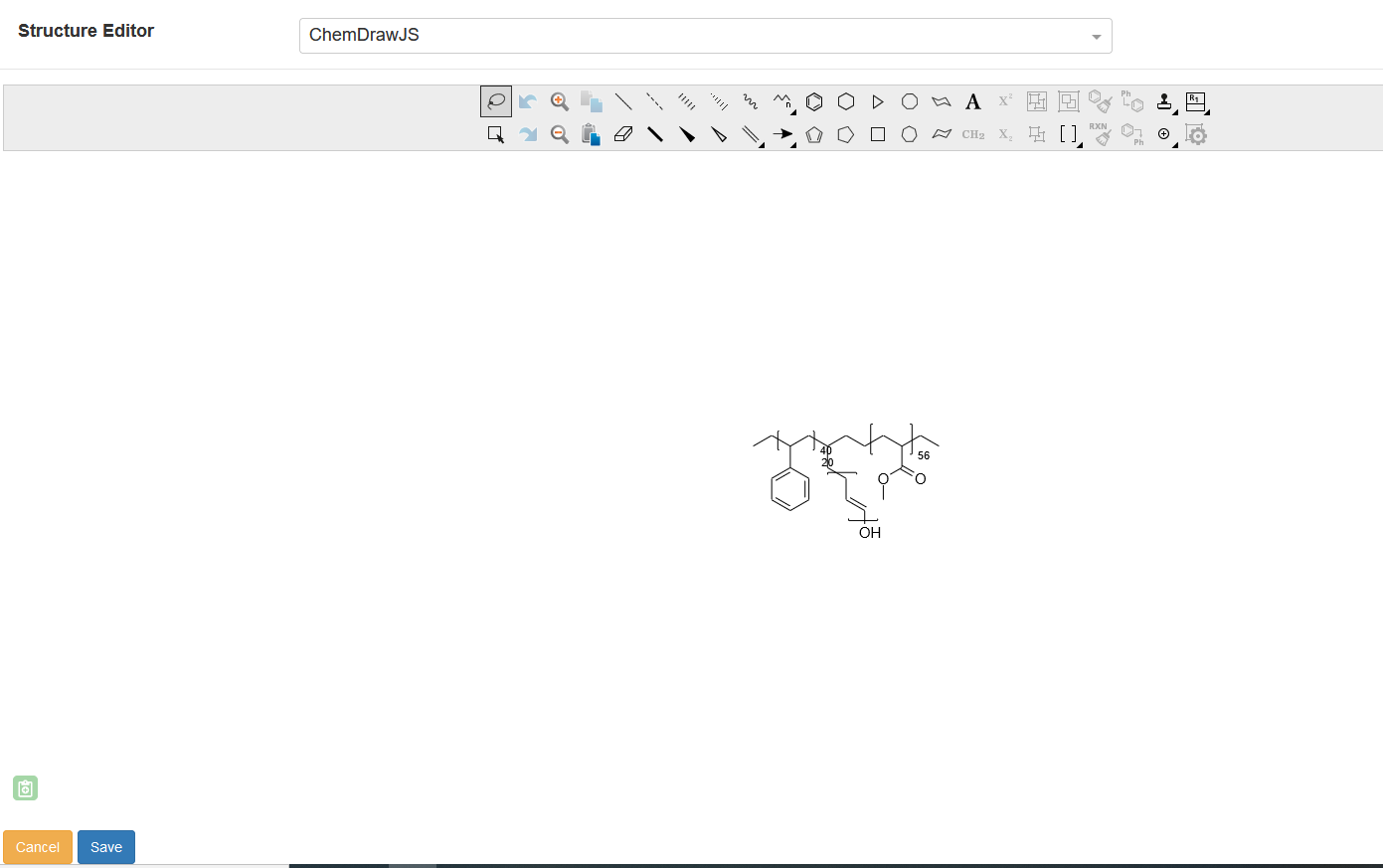Select the acyclic chain drawing tool

point(781,100)
